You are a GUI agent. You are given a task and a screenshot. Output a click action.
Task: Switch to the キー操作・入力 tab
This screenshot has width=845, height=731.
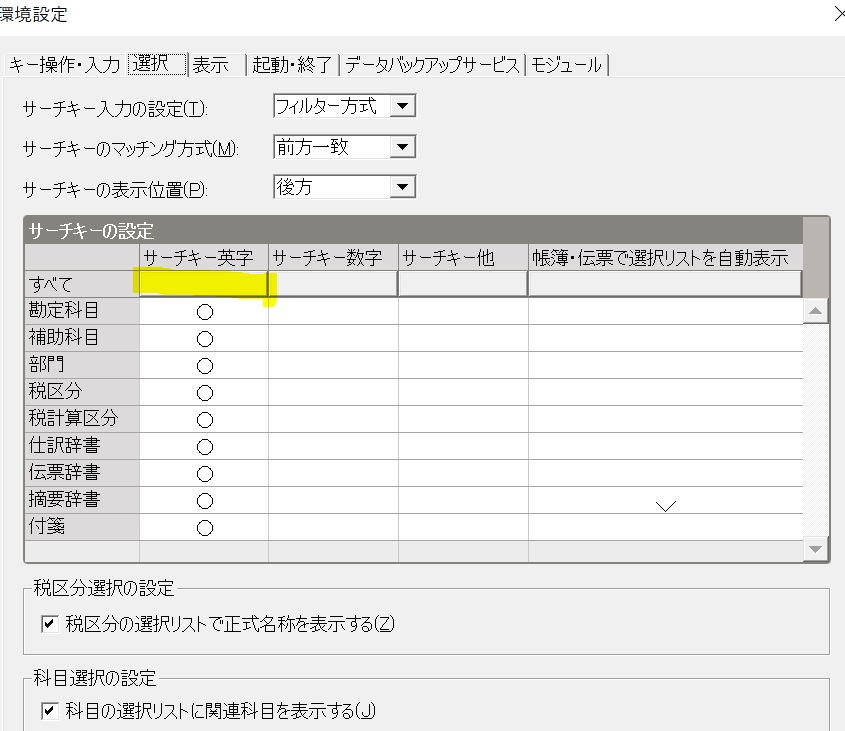pyautogui.click(x=64, y=65)
